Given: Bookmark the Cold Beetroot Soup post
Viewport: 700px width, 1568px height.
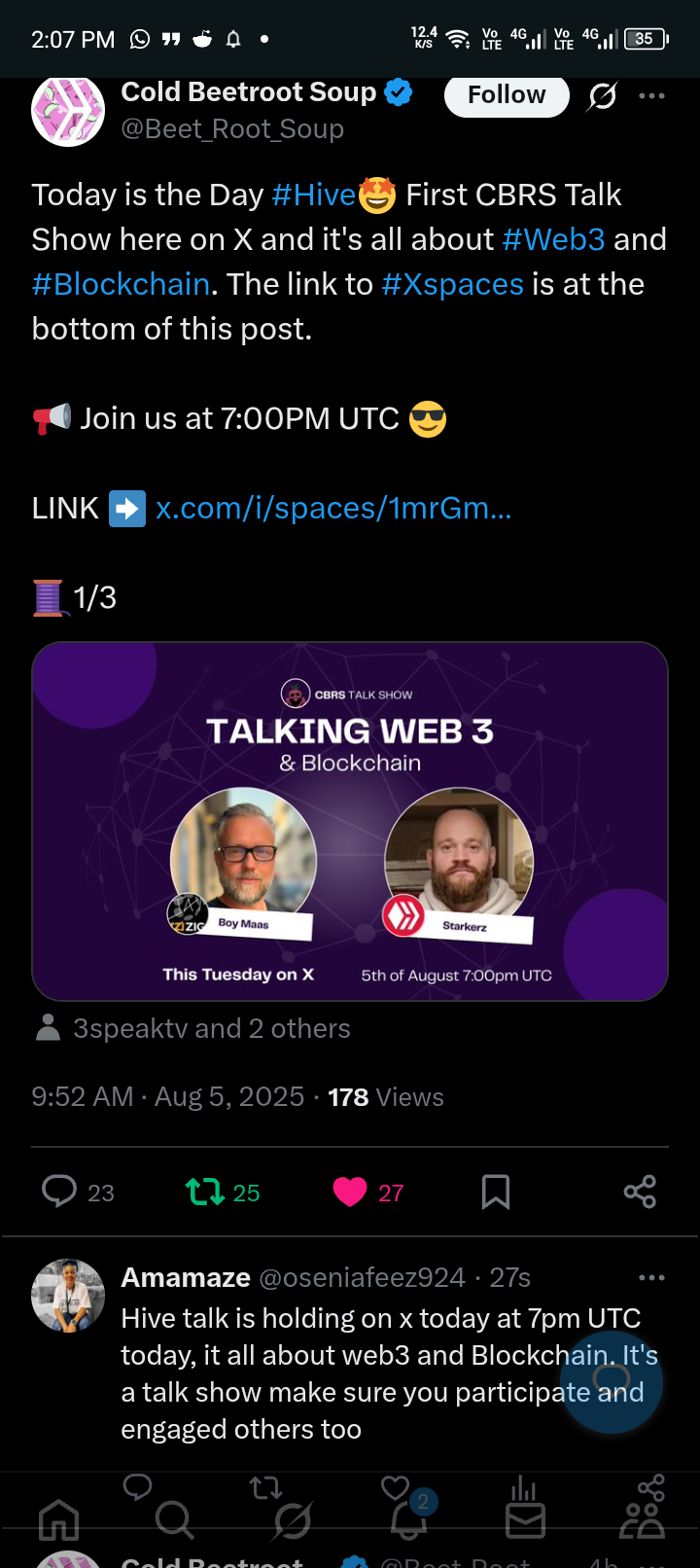Looking at the screenshot, I should (496, 1192).
